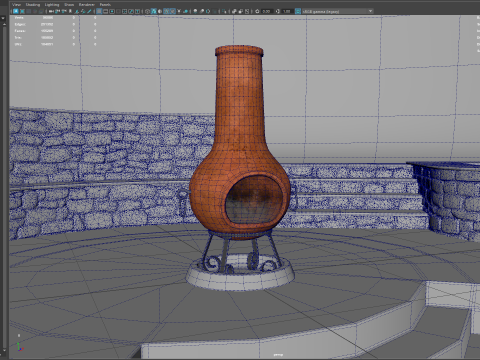The image size is (480, 360).
Task: Open the sRGB gamma view transform dropdown
Action: [x=338, y=11]
